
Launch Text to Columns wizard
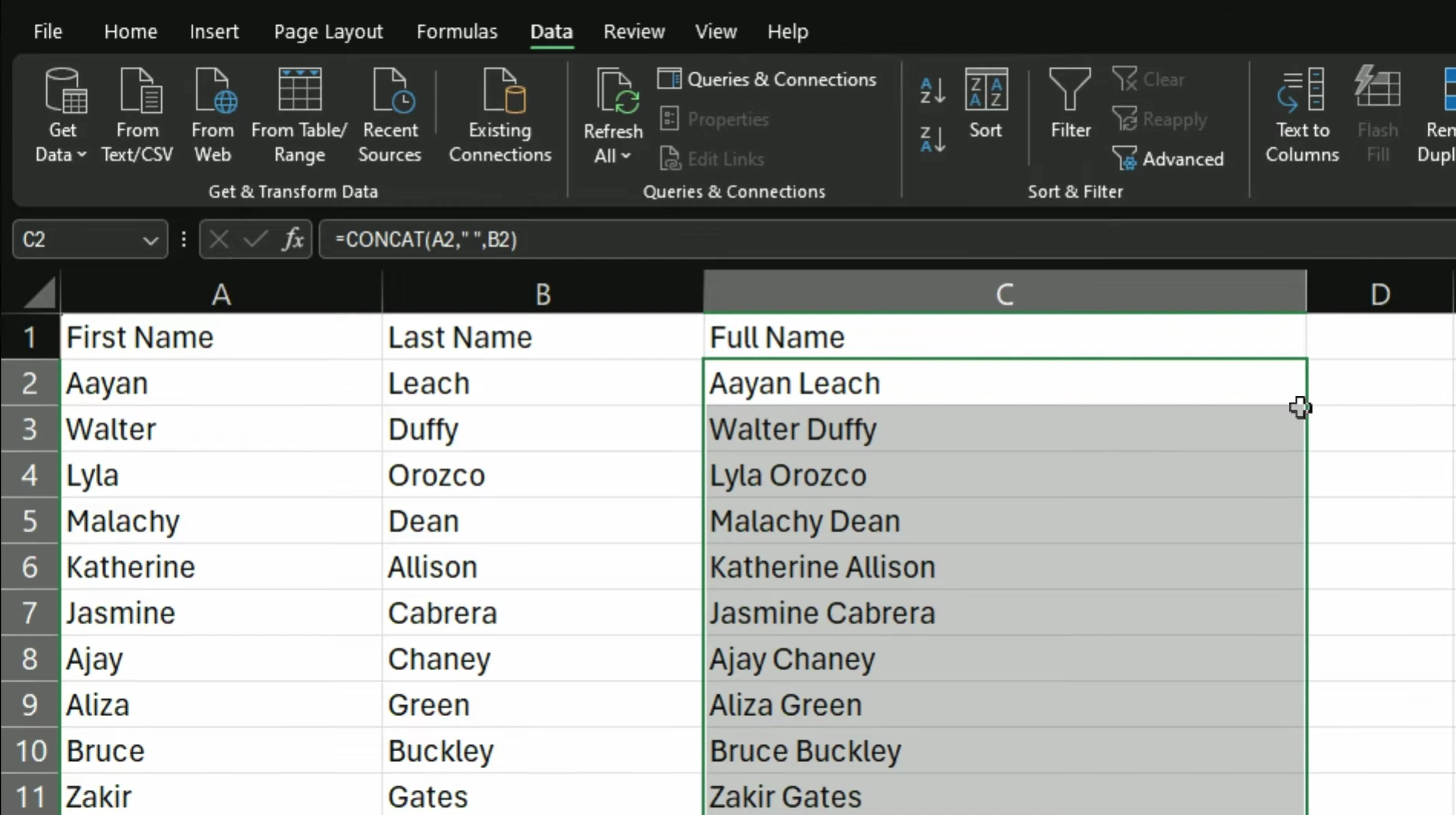tap(1302, 116)
